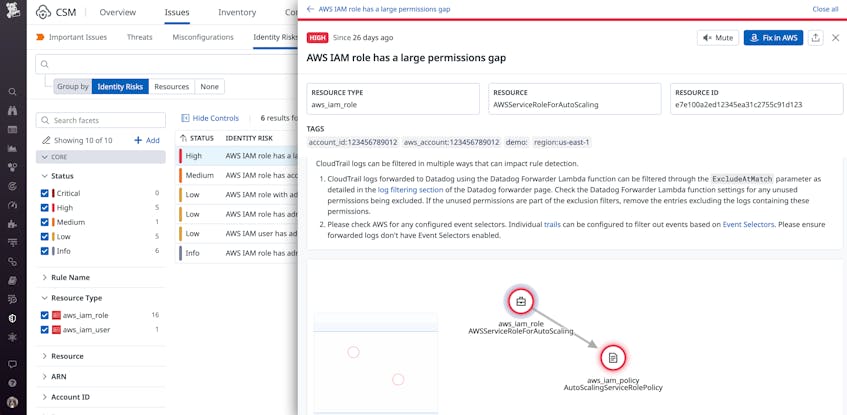Image resolution: width=847 pixels, height=415 pixels.
Task: Uncheck the Low status checkbox
Action: point(45,236)
